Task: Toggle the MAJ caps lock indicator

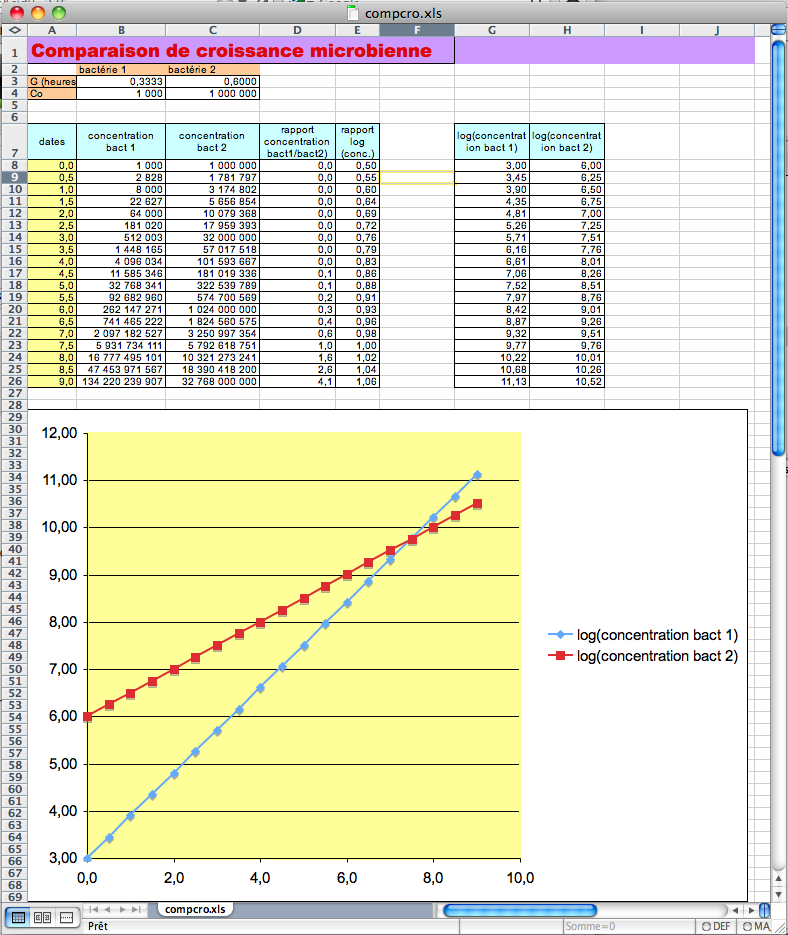Action: point(755,927)
